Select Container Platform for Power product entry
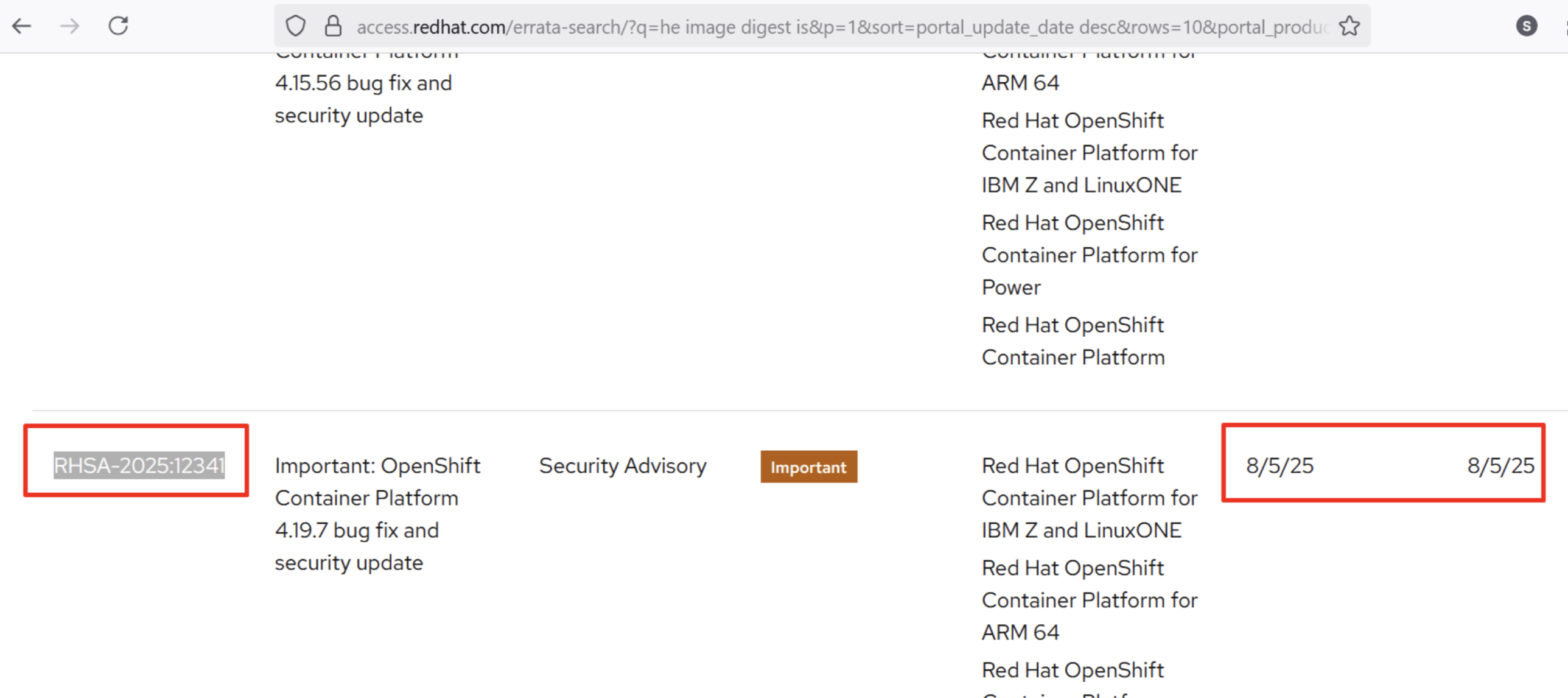This screenshot has height=698, width=1568. pyautogui.click(x=1089, y=255)
